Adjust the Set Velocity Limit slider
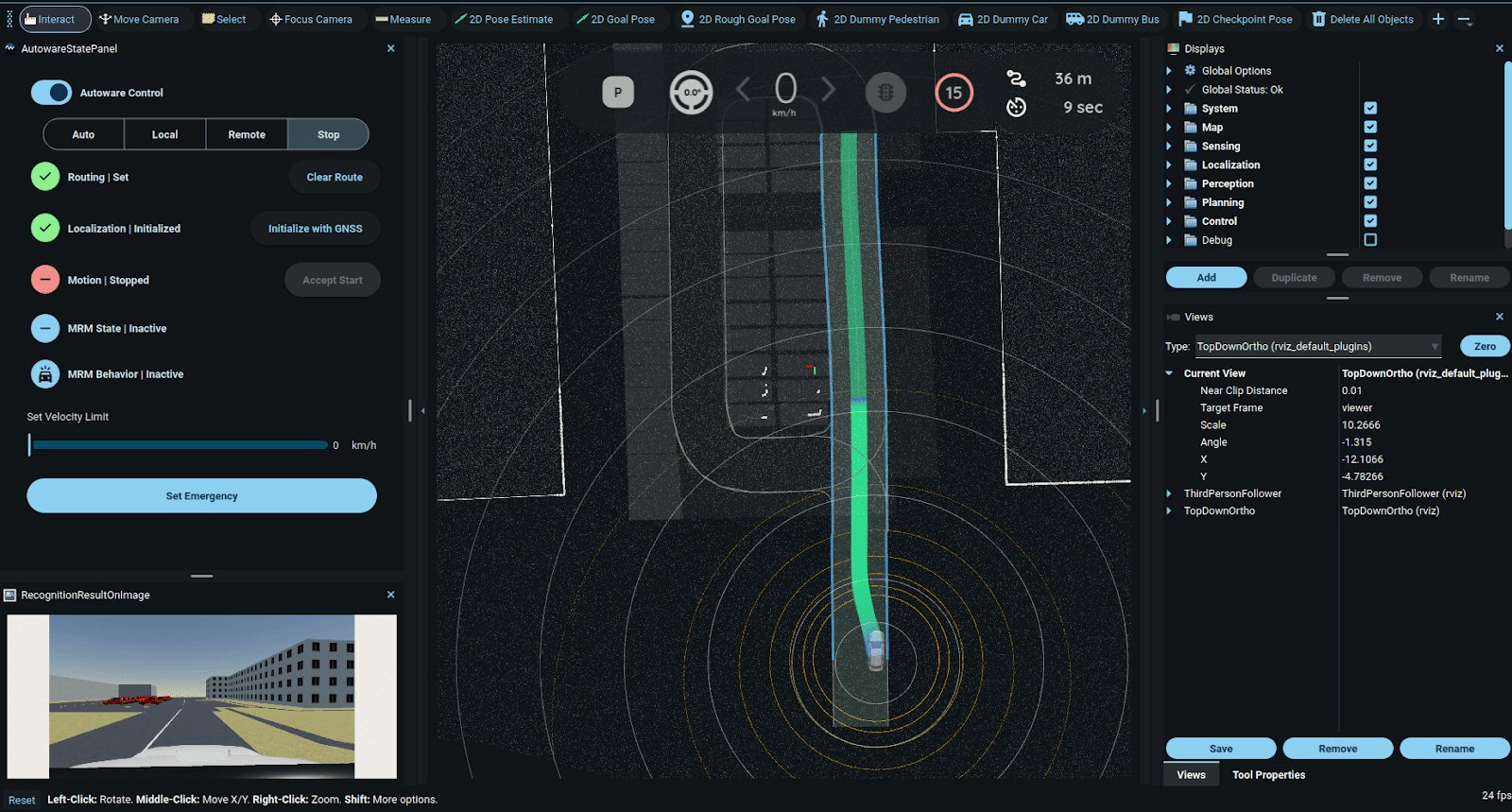The width and height of the screenshot is (1512, 812). tap(180, 445)
